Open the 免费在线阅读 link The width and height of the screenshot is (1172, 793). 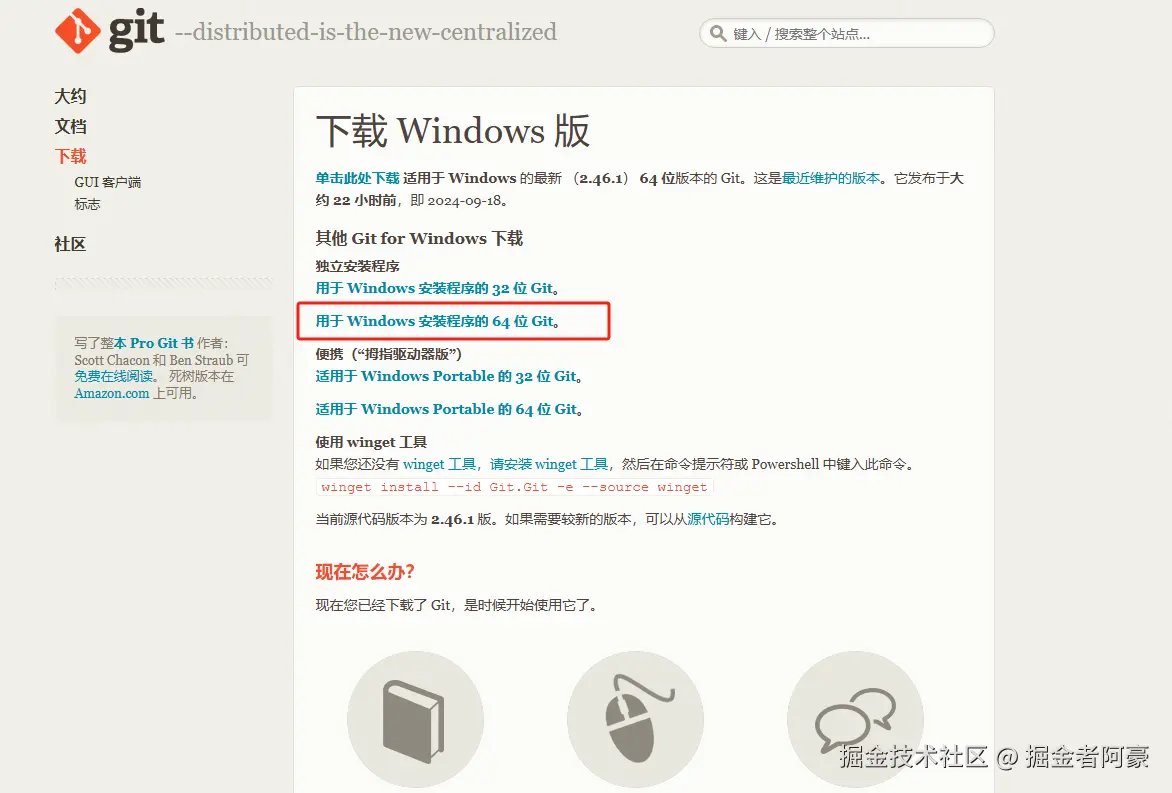[114, 376]
